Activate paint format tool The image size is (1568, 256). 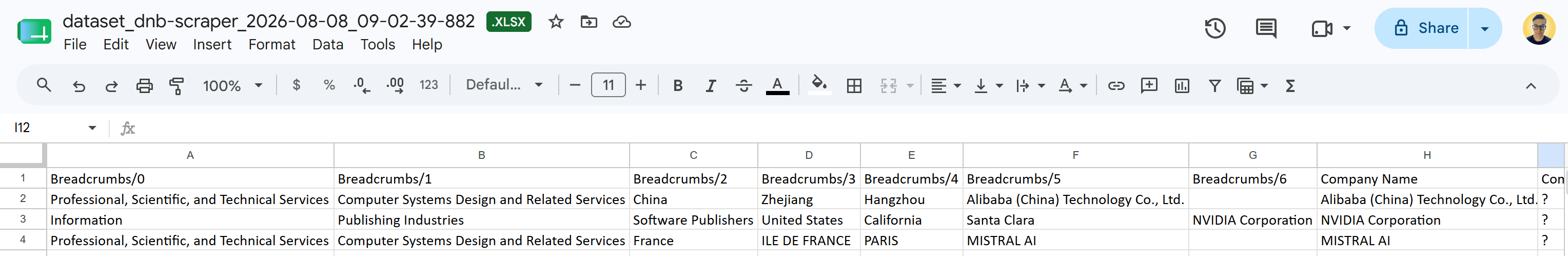pyautogui.click(x=177, y=85)
